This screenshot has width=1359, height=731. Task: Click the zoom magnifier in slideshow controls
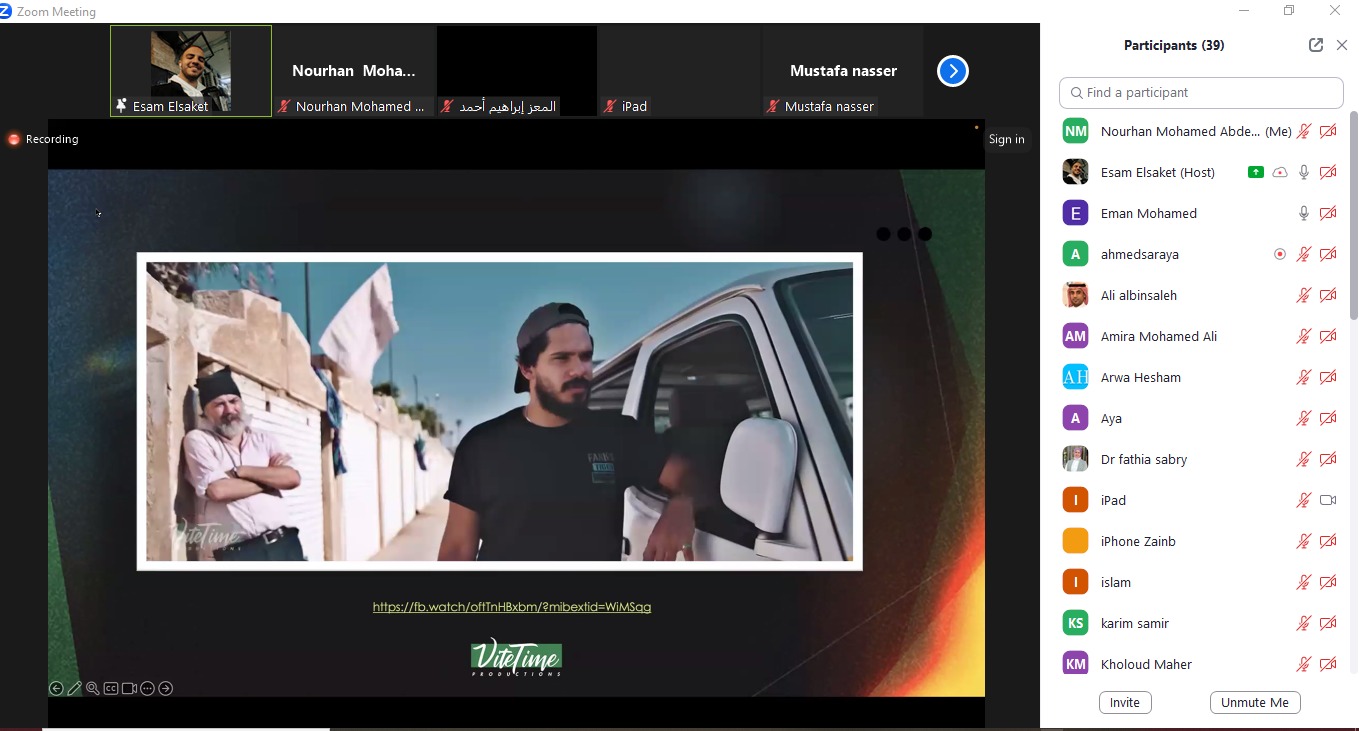coord(92,688)
